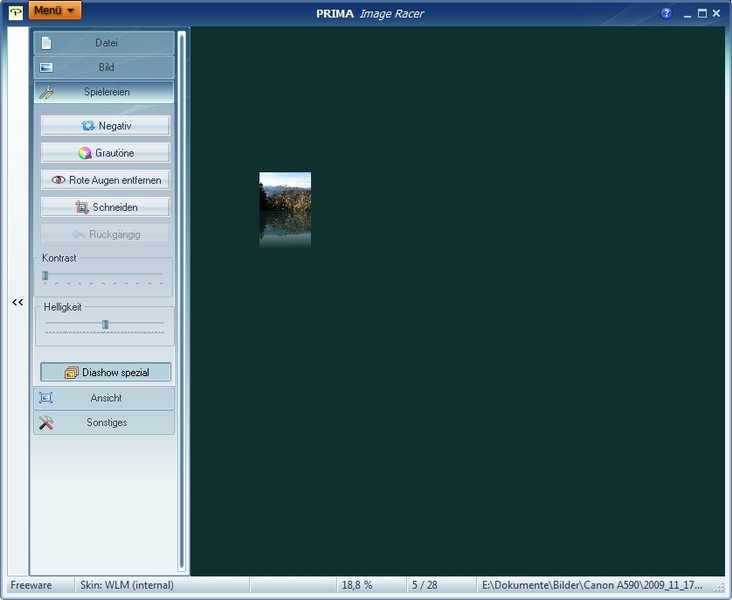Click the red eye icon
Image resolution: width=732 pixels, height=600 pixels.
pyautogui.click(x=58, y=180)
